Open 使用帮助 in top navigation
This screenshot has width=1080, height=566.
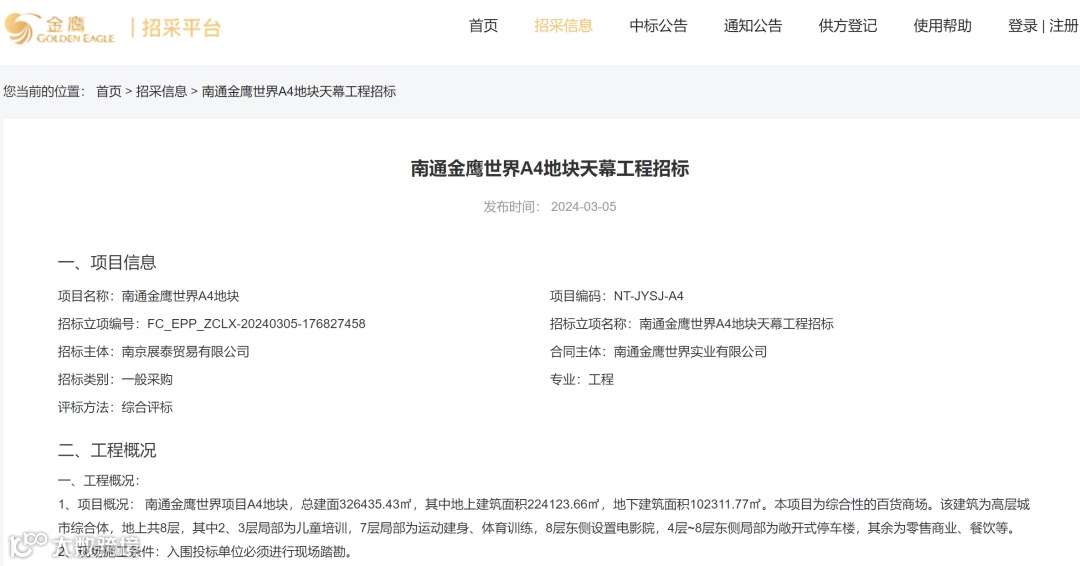pos(942,26)
